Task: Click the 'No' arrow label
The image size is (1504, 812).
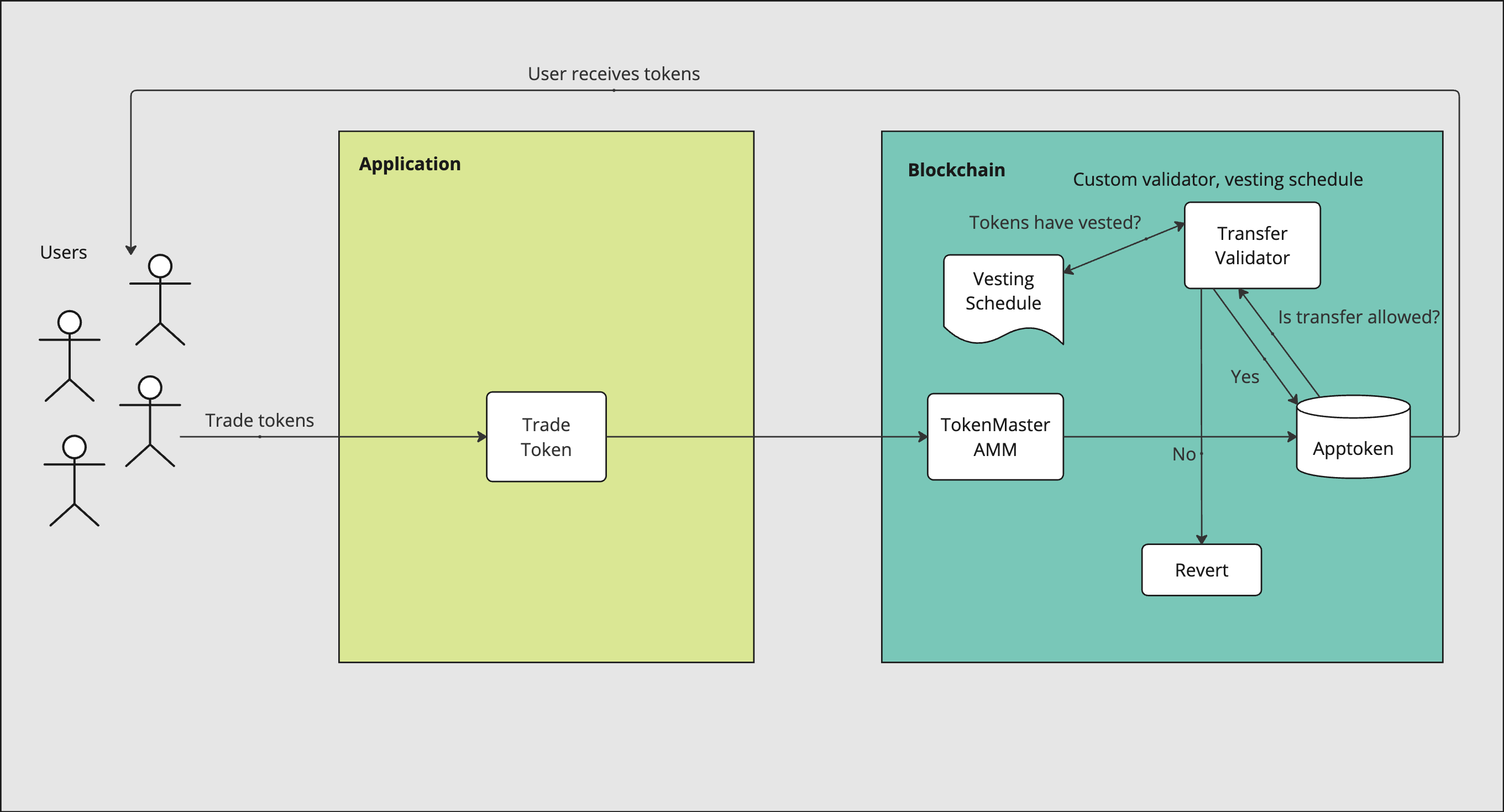Action: [x=1183, y=454]
